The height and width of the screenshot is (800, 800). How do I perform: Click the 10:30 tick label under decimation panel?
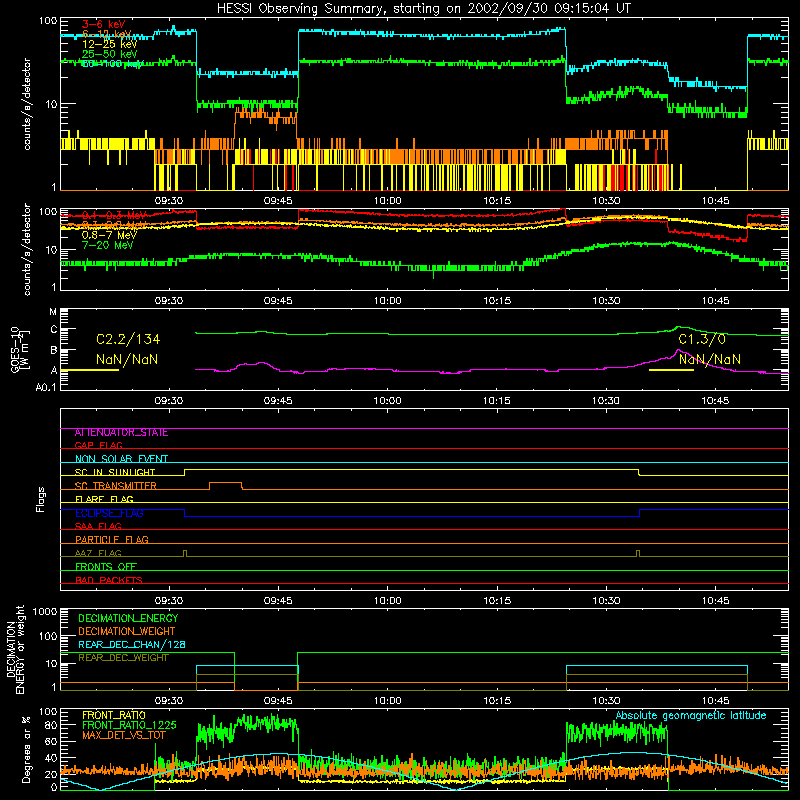coord(606,701)
